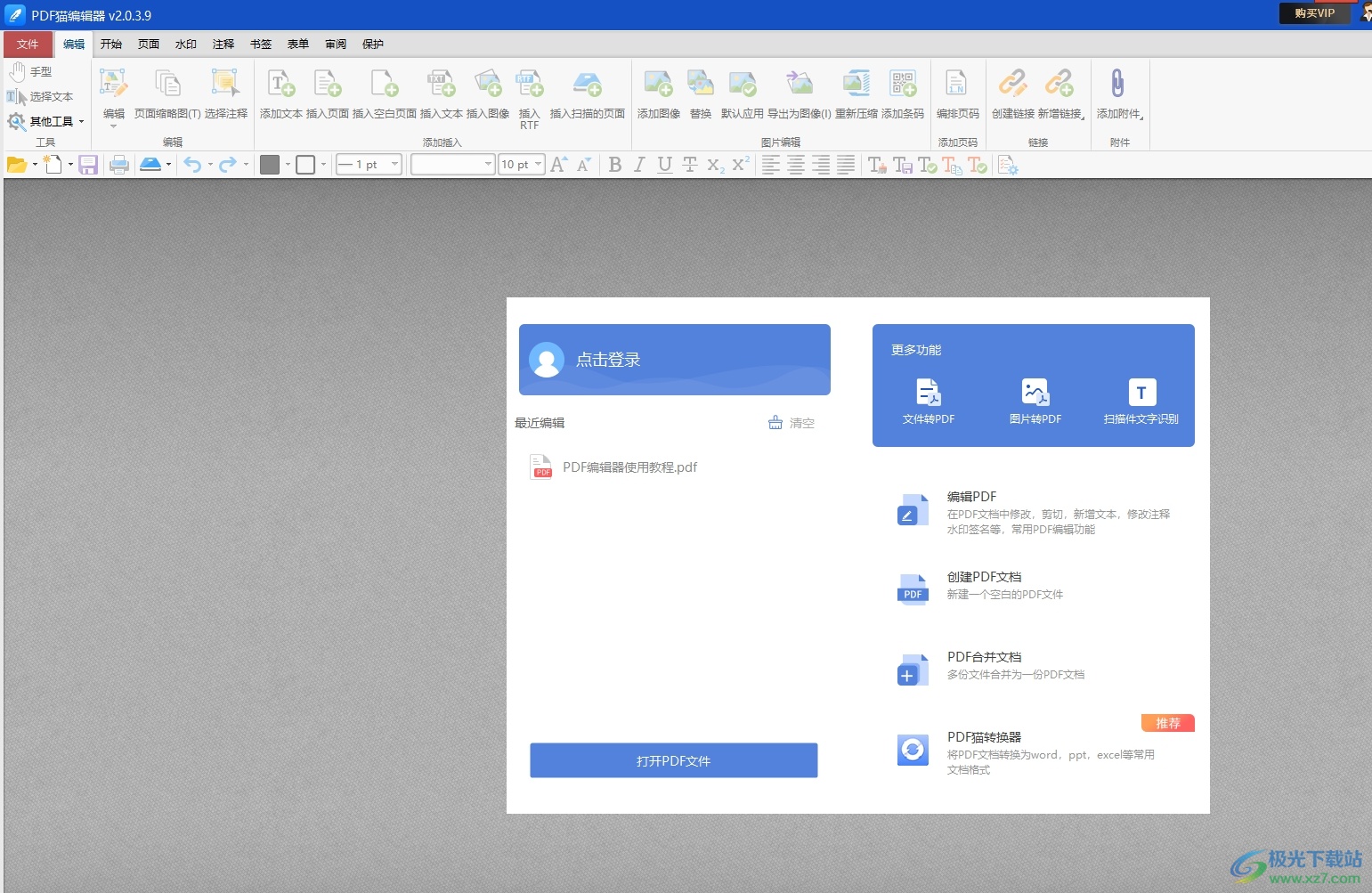1372x893 pixels.
Task: Toggle Underline formatting
Action: [664, 165]
